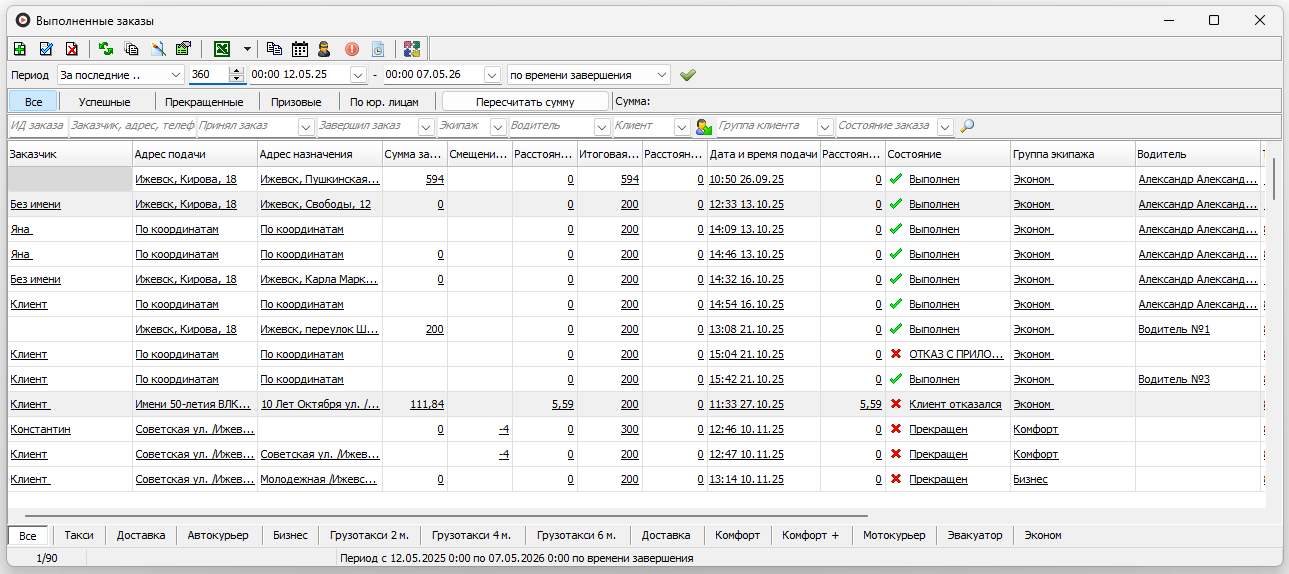Sort by the 'Заказчик' column header
Screen dimensions: 1289x574
pyautogui.click(x=70, y=154)
